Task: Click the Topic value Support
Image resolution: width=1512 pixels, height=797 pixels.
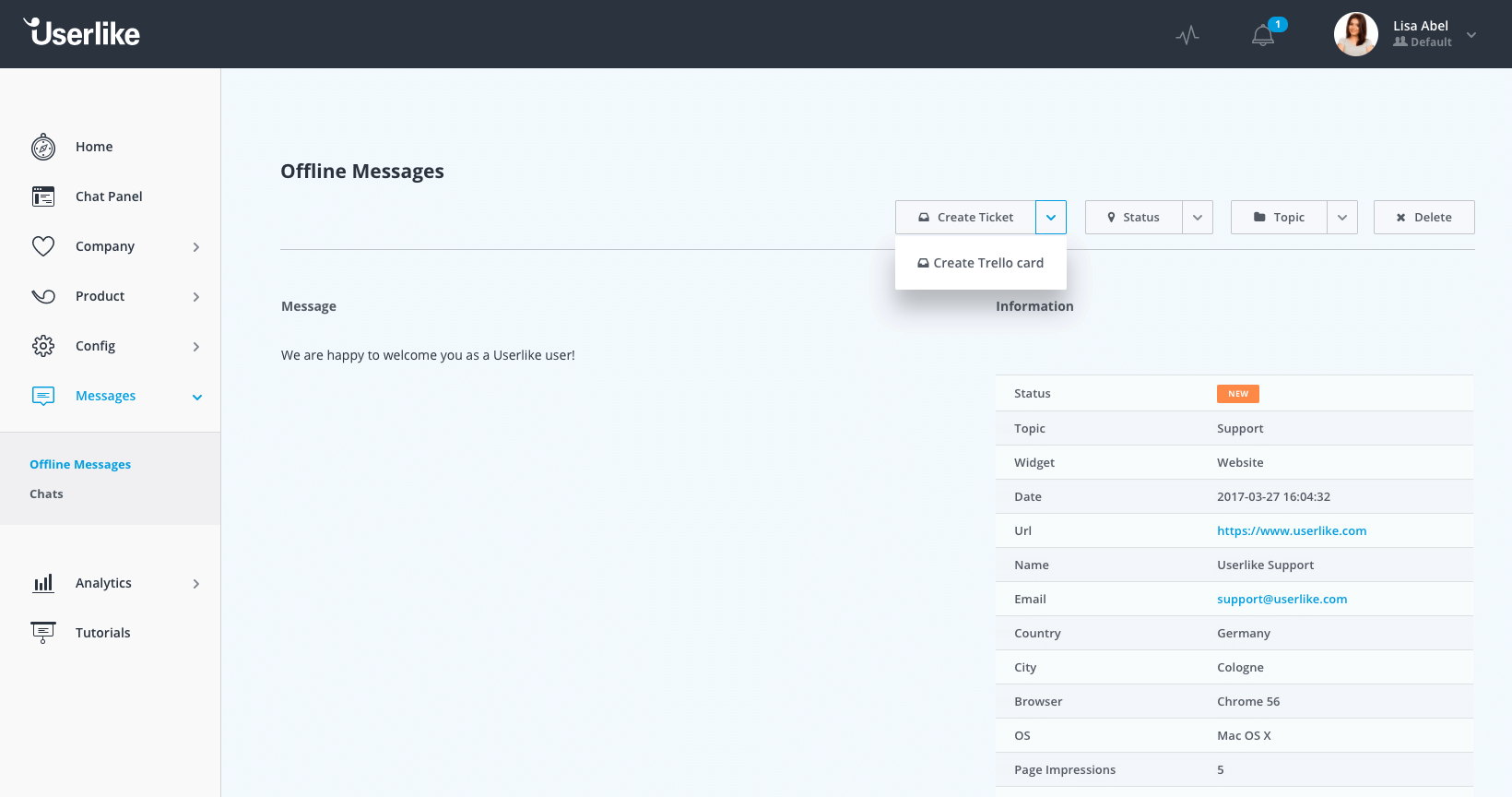Action: pos(1240,428)
